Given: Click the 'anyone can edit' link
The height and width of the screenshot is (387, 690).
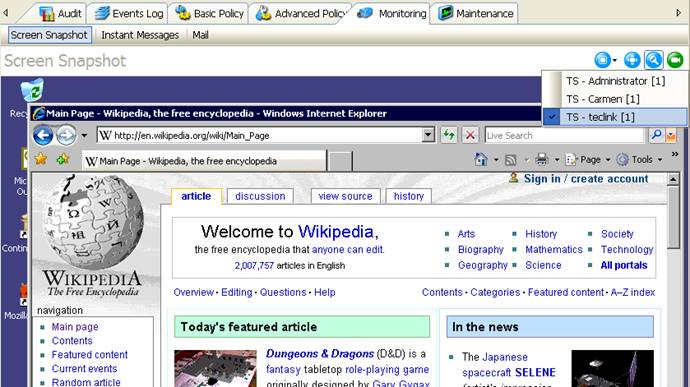Looking at the screenshot, I should click(x=348, y=250).
